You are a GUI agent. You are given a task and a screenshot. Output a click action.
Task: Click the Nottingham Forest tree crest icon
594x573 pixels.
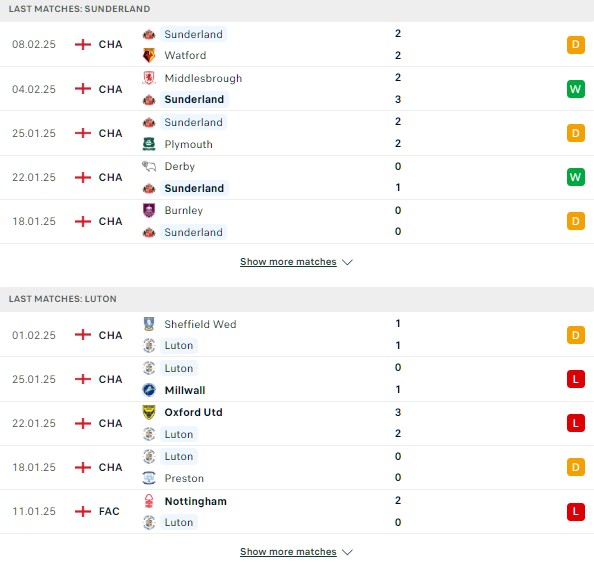coord(149,501)
